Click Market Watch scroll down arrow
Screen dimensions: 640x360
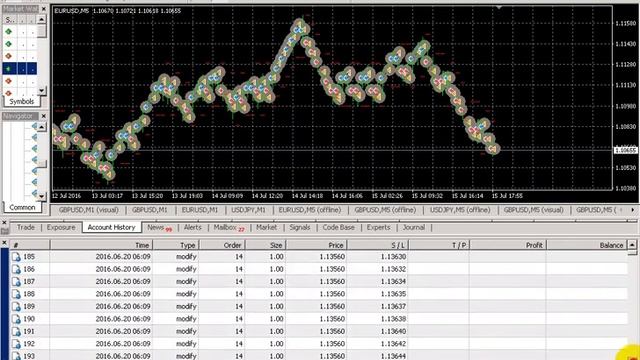[x=42, y=91]
